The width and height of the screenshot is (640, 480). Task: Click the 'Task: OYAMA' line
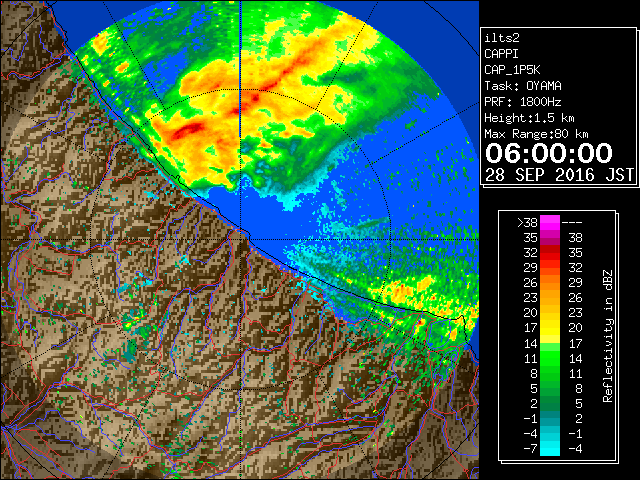tap(523, 86)
